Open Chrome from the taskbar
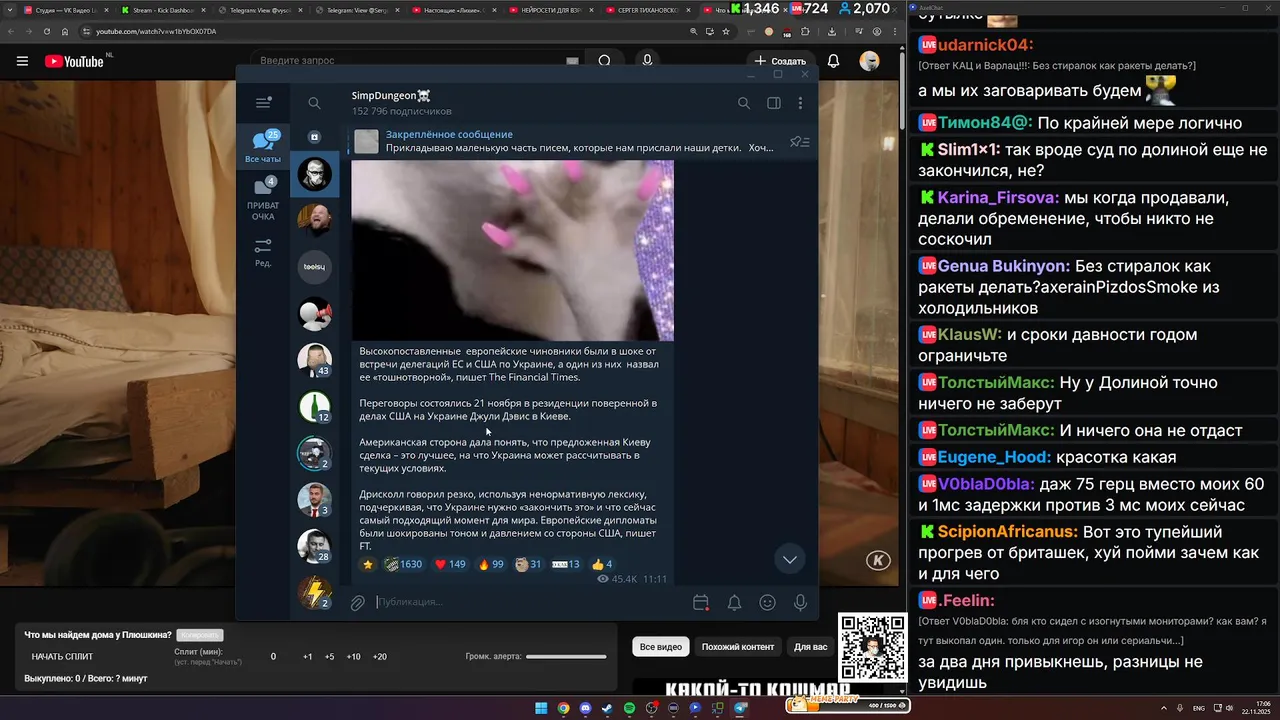This screenshot has width=1280, height=720. (x=563, y=708)
